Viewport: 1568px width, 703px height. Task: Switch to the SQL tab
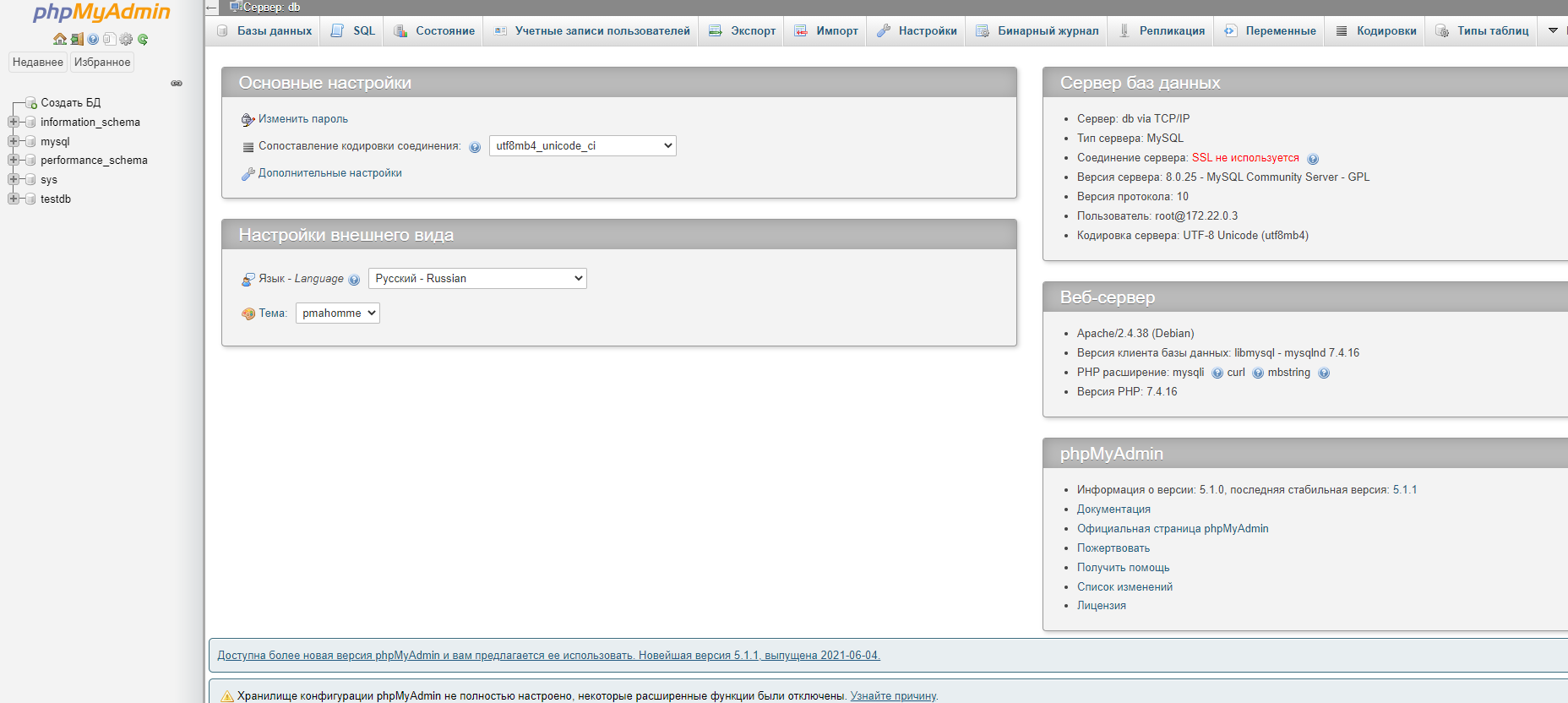(x=353, y=30)
